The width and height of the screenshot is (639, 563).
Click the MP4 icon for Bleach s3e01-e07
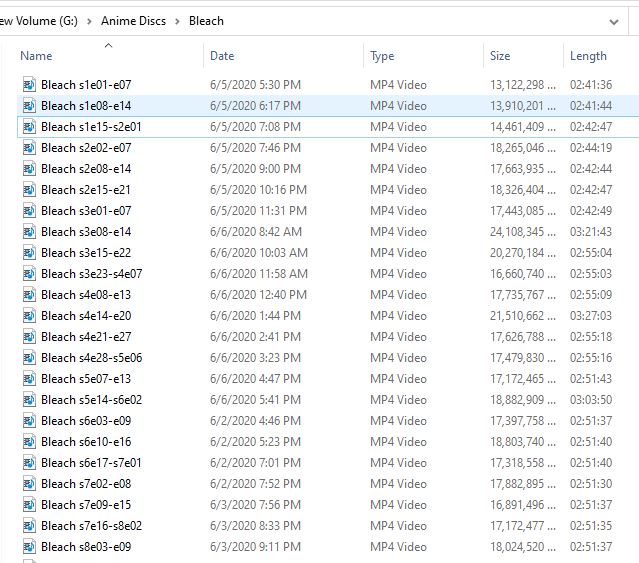(x=29, y=211)
